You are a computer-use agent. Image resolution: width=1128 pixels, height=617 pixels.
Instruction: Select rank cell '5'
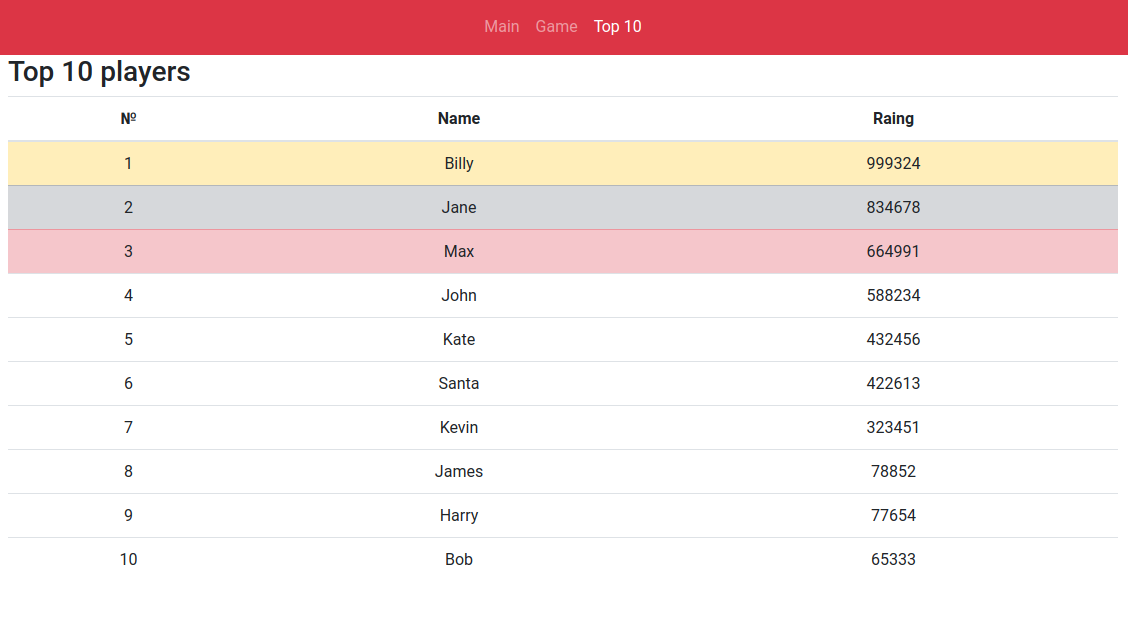point(128,339)
